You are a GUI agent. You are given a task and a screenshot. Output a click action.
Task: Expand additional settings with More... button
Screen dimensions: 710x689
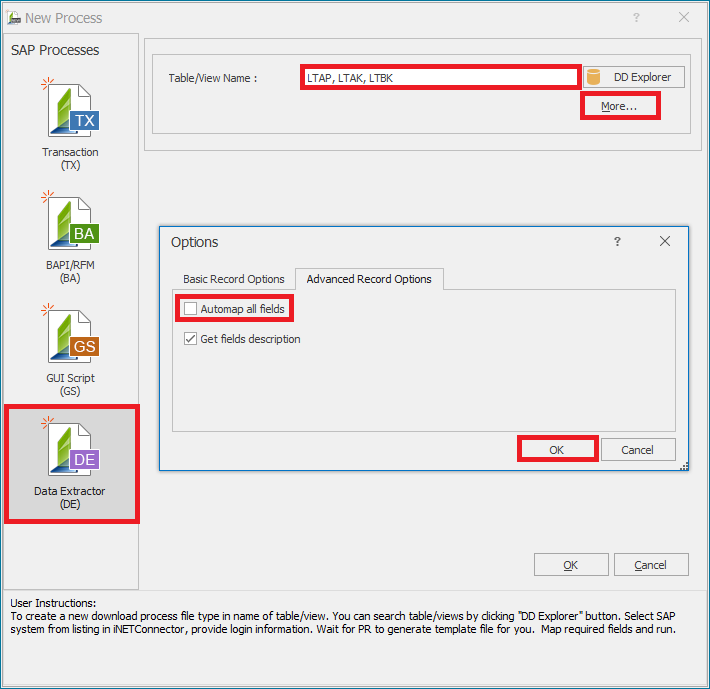[619, 106]
